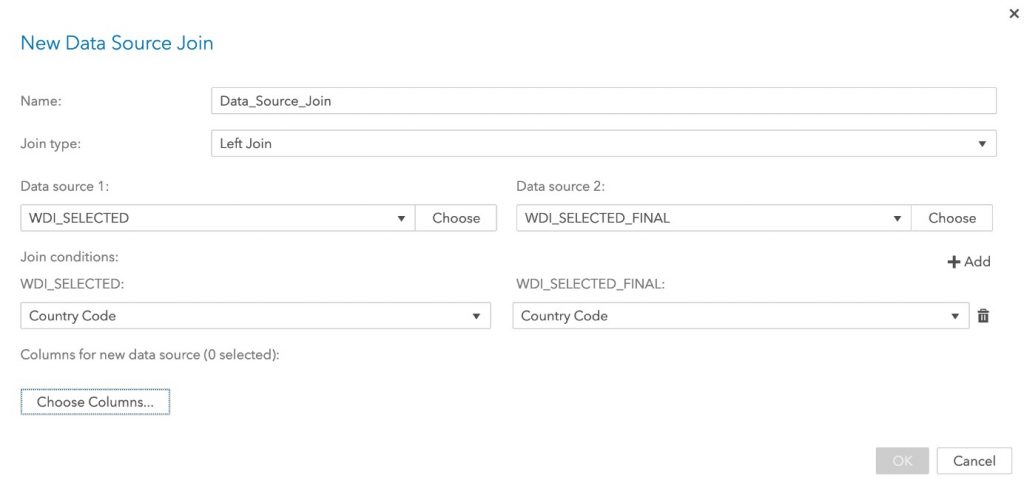Open the Choose Columns... button

click(95, 402)
